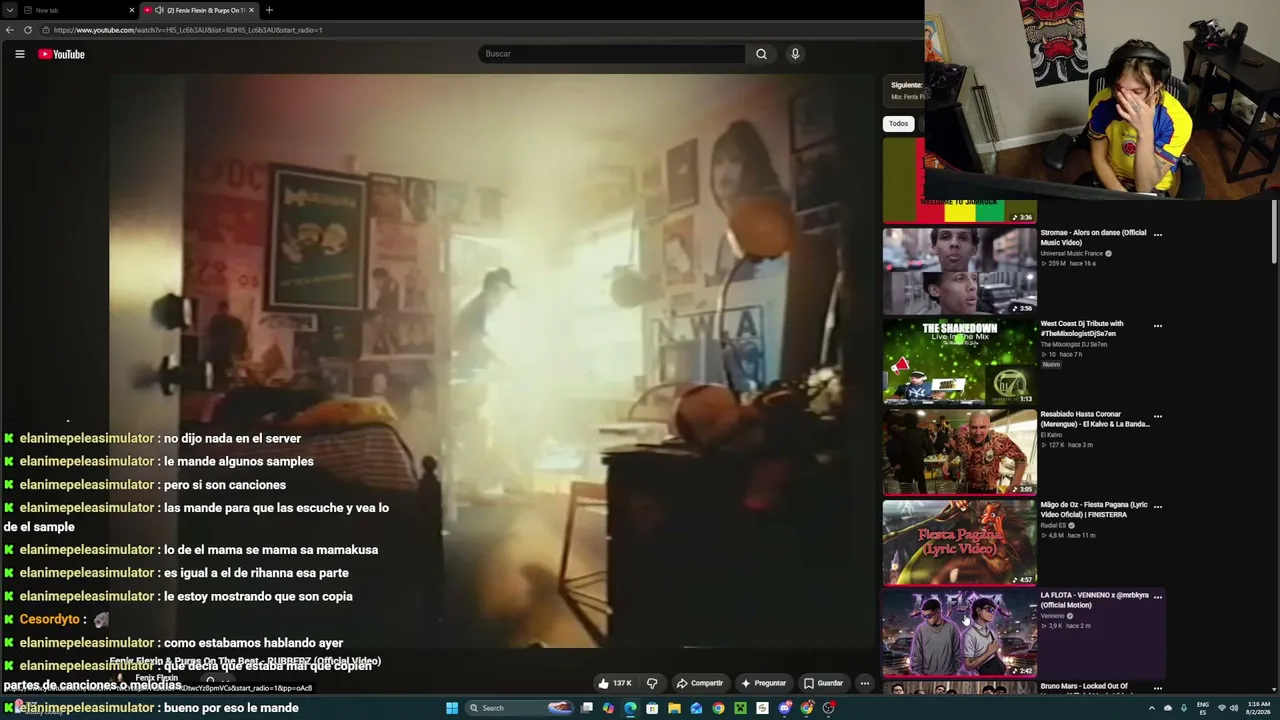Open the LA FLOTA VENNENO video thumbnail
The width and height of the screenshot is (1280, 720).
tap(960, 634)
